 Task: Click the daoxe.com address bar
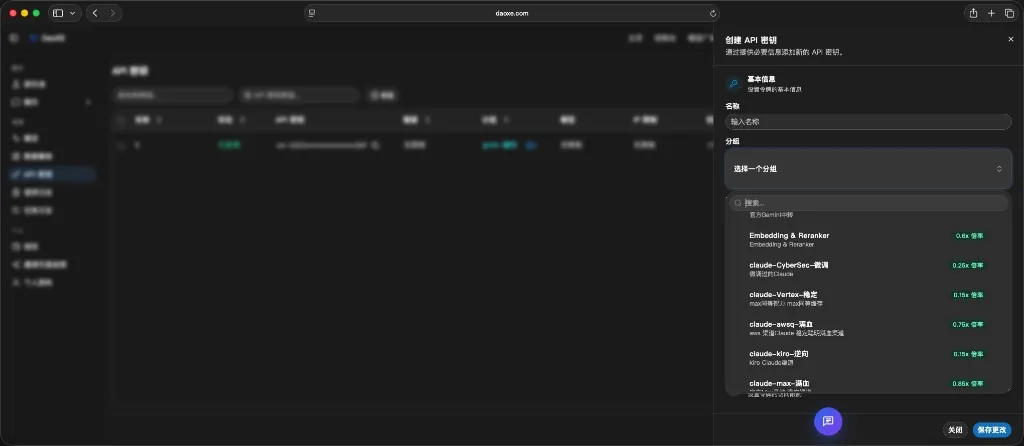tap(512, 13)
